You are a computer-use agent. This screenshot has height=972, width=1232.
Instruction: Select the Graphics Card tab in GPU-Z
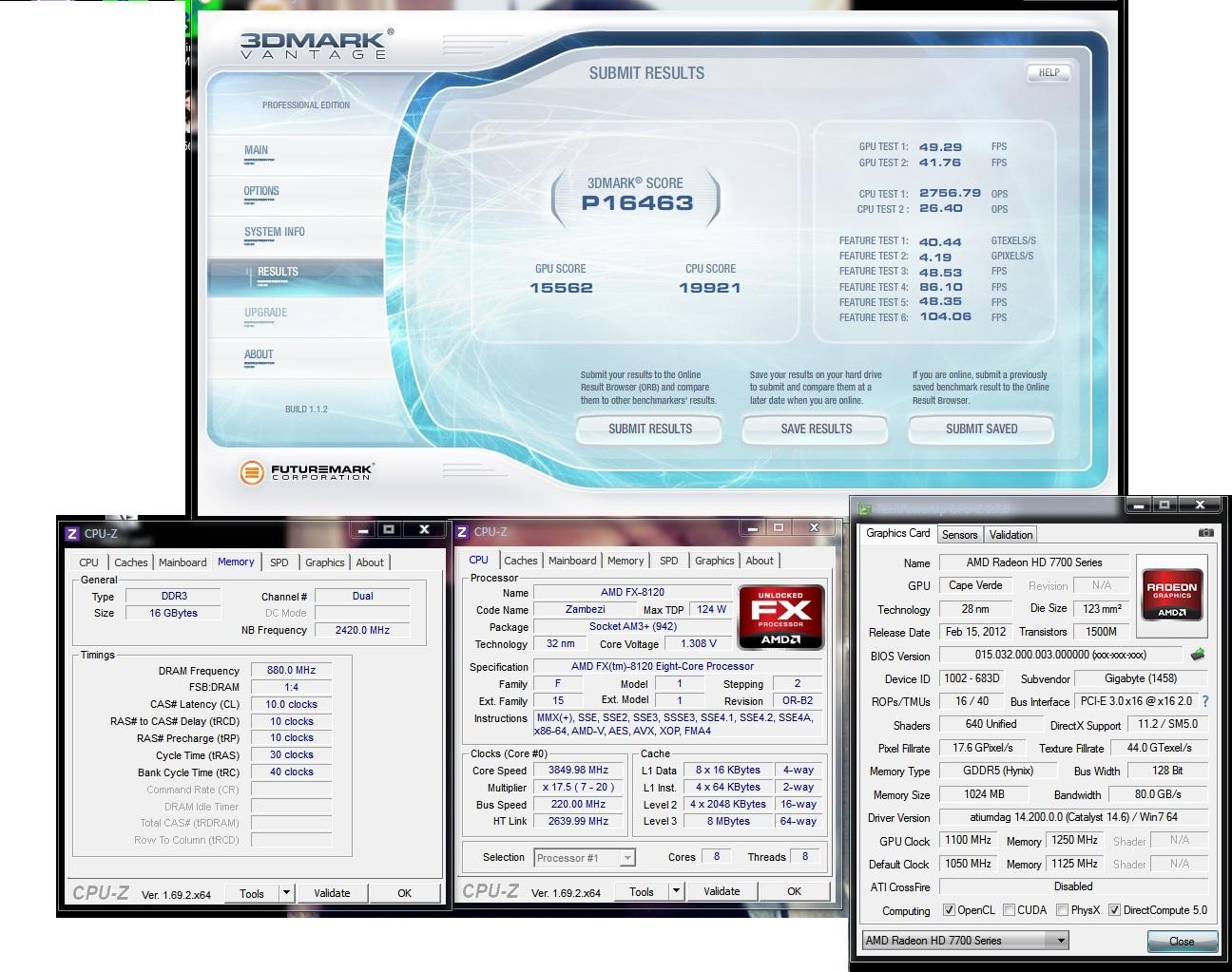898,533
